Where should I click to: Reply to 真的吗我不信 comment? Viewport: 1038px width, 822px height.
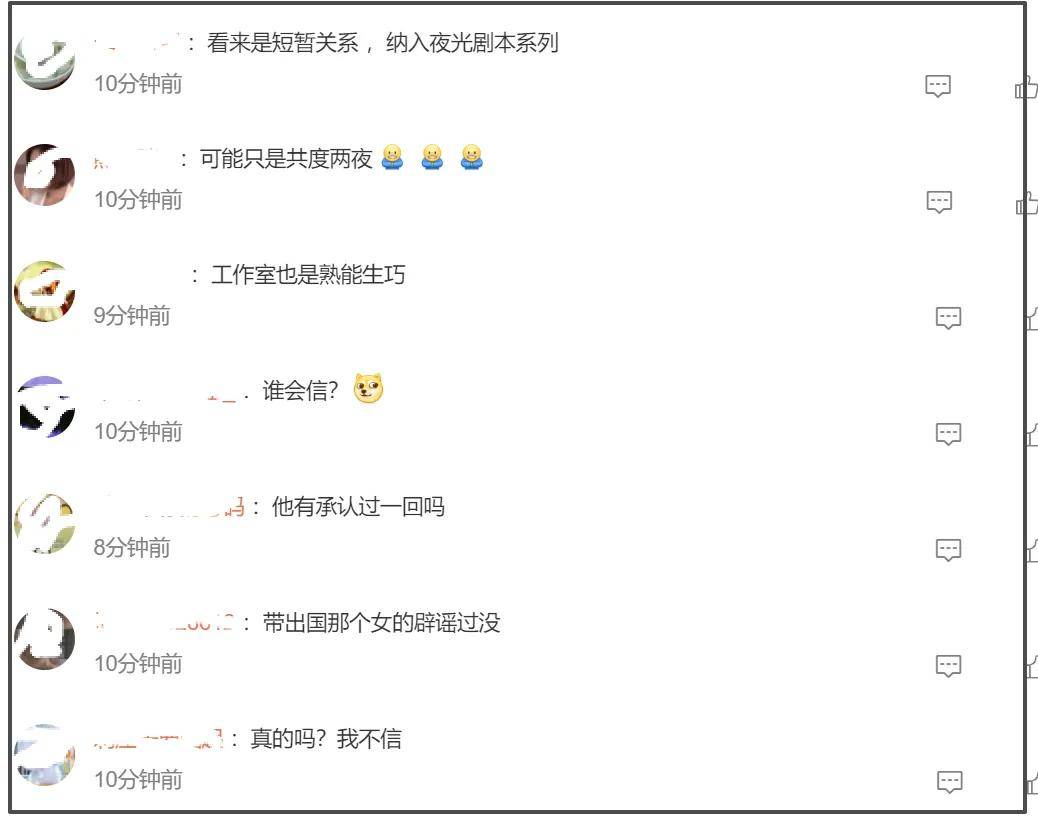949,782
